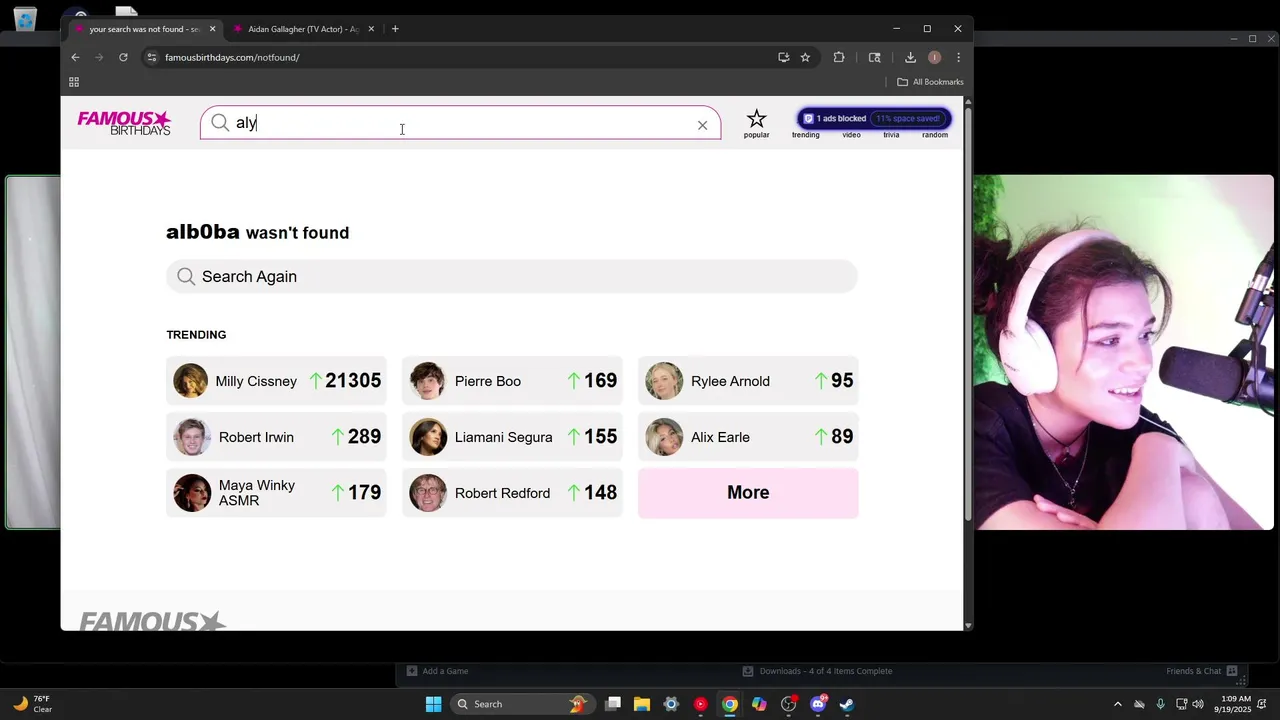
Task: Click the magnifier icon in top search box
Action: (x=220, y=123)
